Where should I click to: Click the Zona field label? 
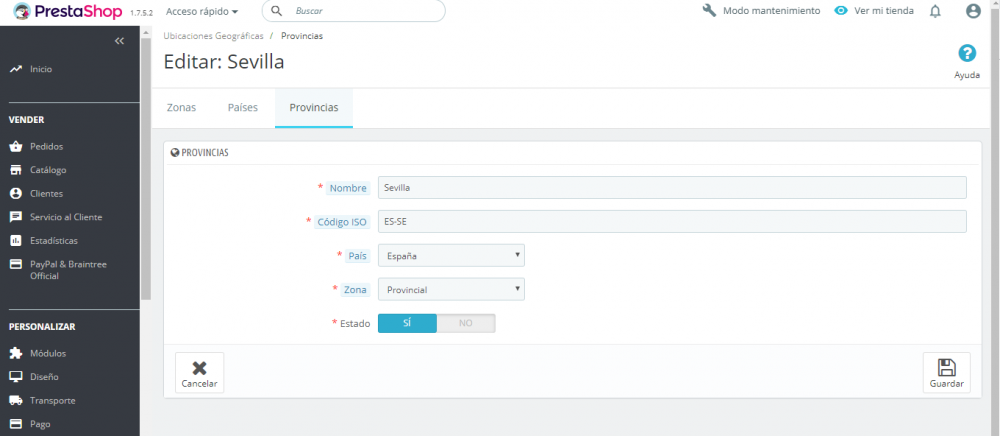click(x=356, y=289)
